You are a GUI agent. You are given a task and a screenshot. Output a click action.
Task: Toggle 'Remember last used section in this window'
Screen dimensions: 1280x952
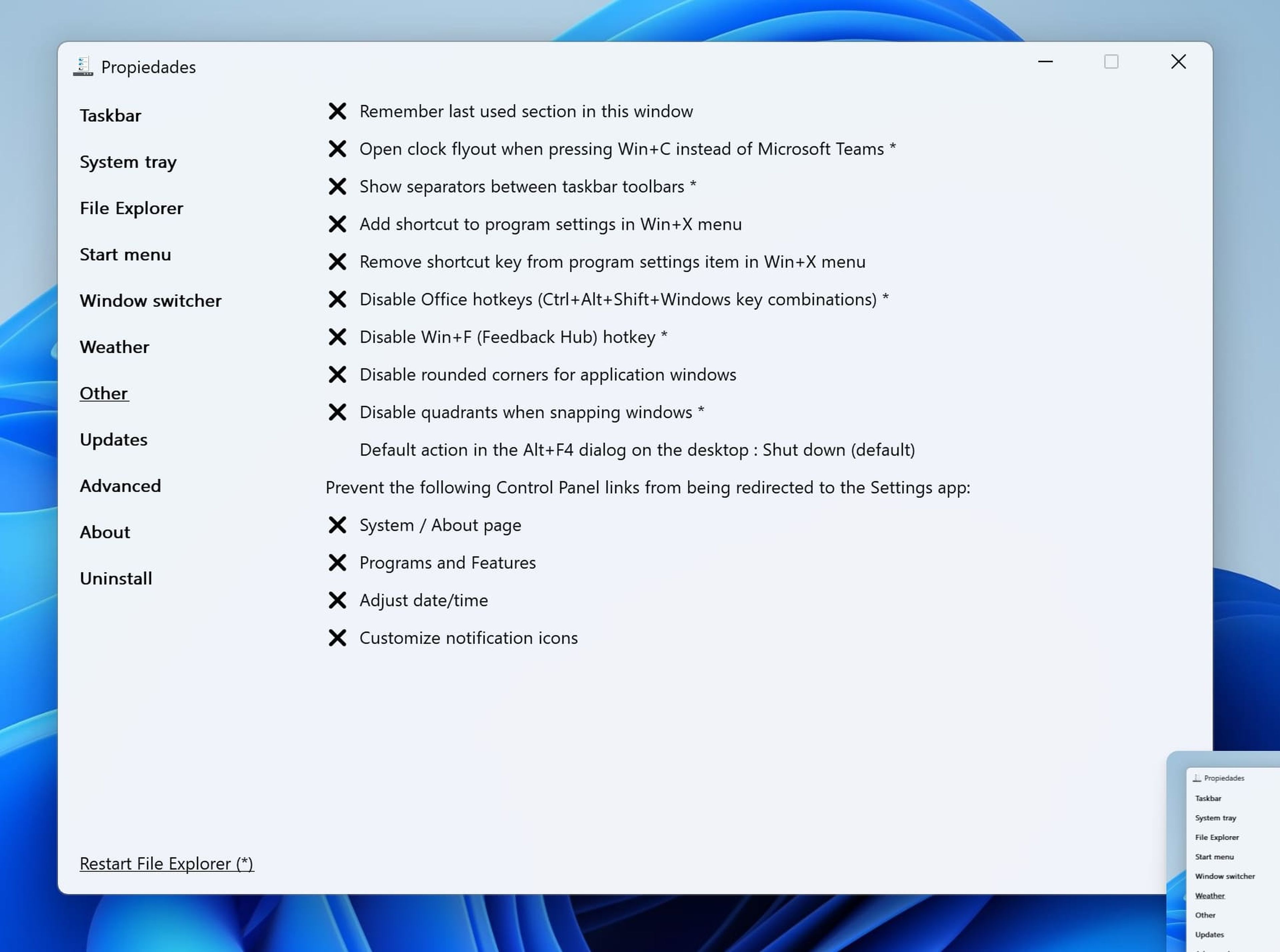point(338,110)
